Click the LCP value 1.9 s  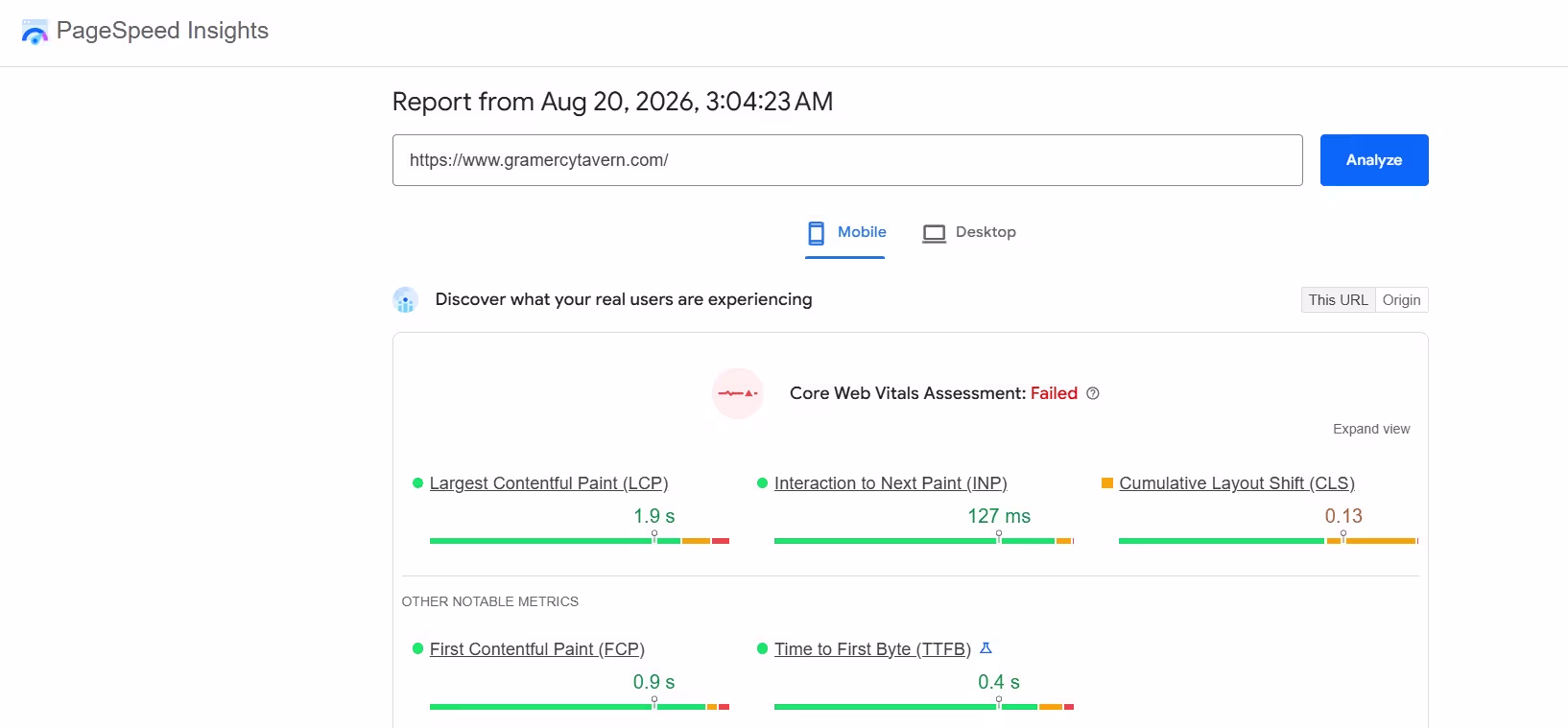point(654,516)
